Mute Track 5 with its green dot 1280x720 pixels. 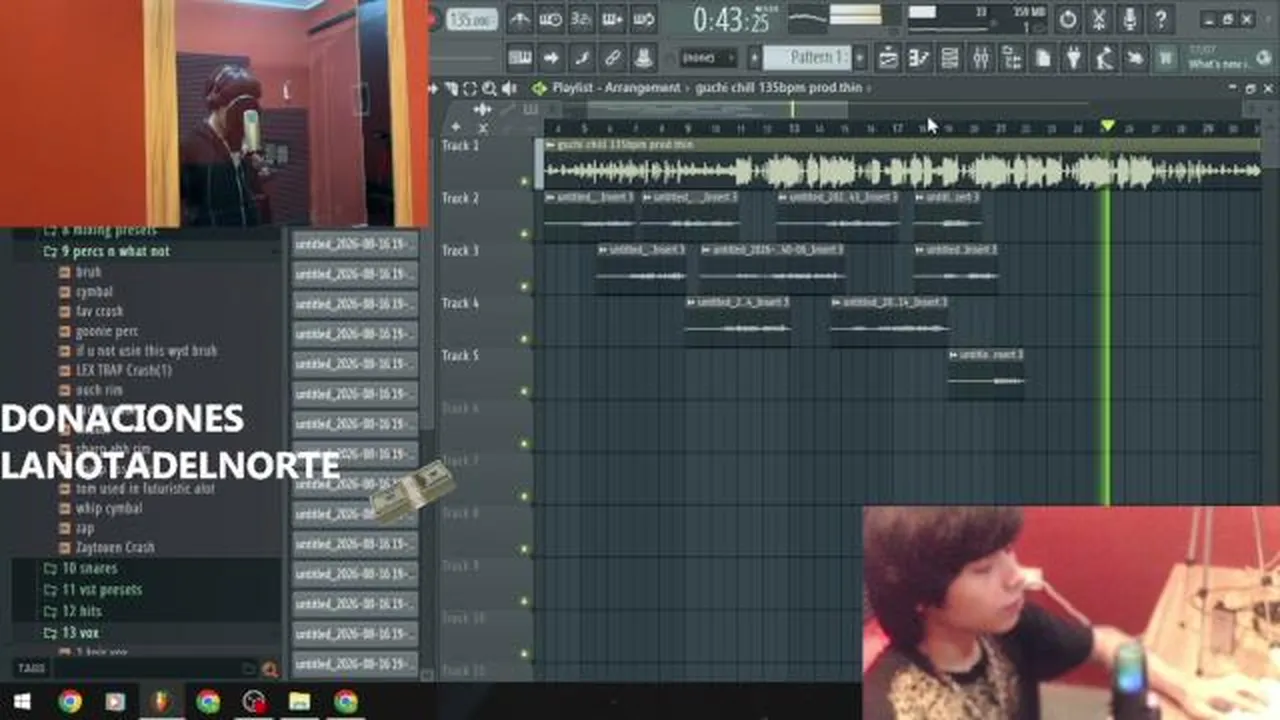tap(525, 392)
